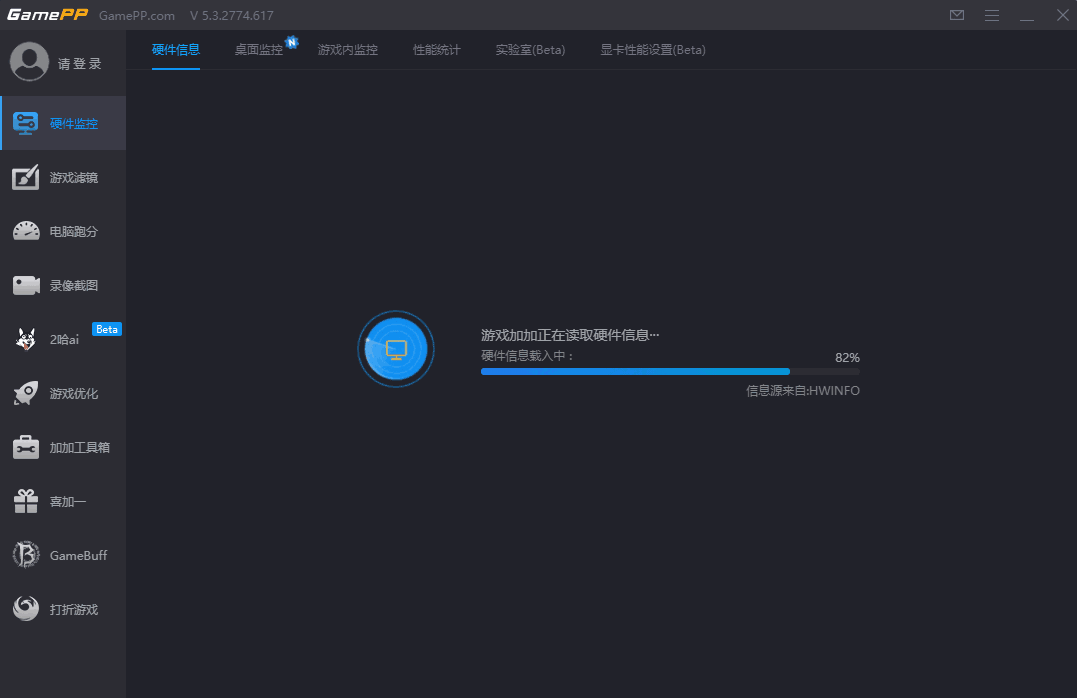Screen dimensions: 1077x698
Task: Open the 实验室(Beta) lab tab
Action: tap(530, 49)
